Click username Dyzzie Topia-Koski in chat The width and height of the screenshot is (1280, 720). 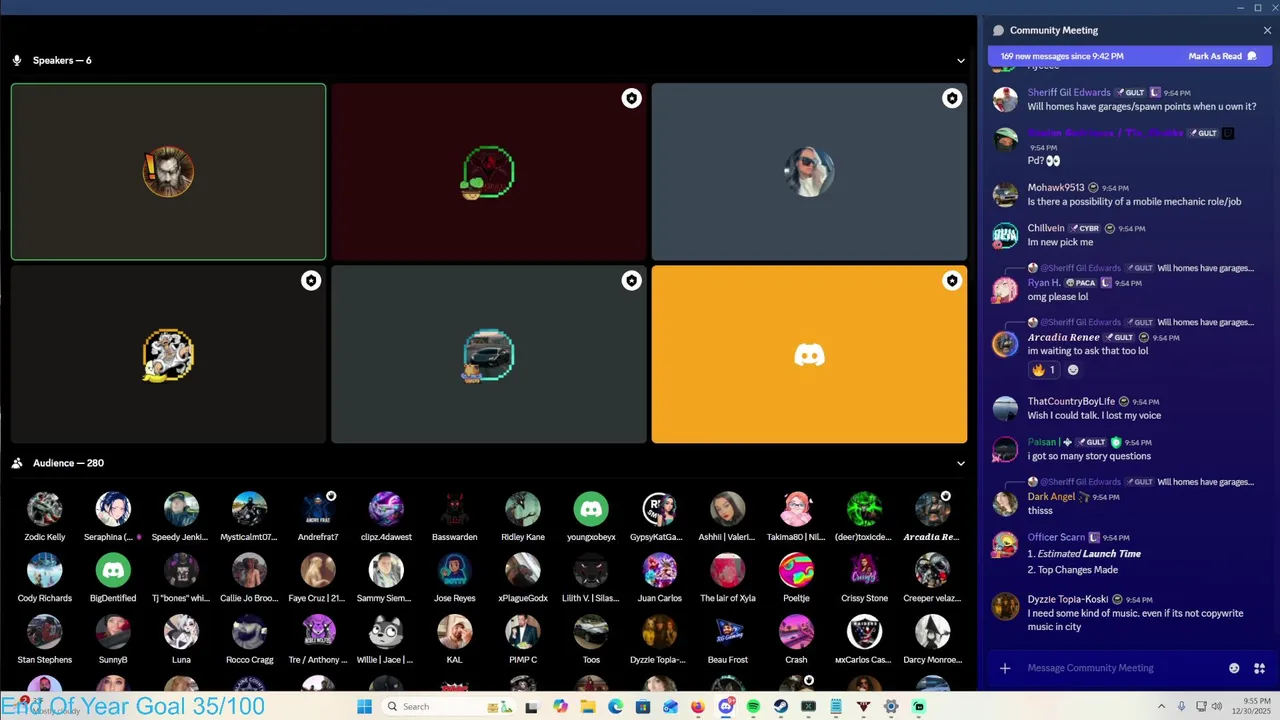click(1068, 599)
